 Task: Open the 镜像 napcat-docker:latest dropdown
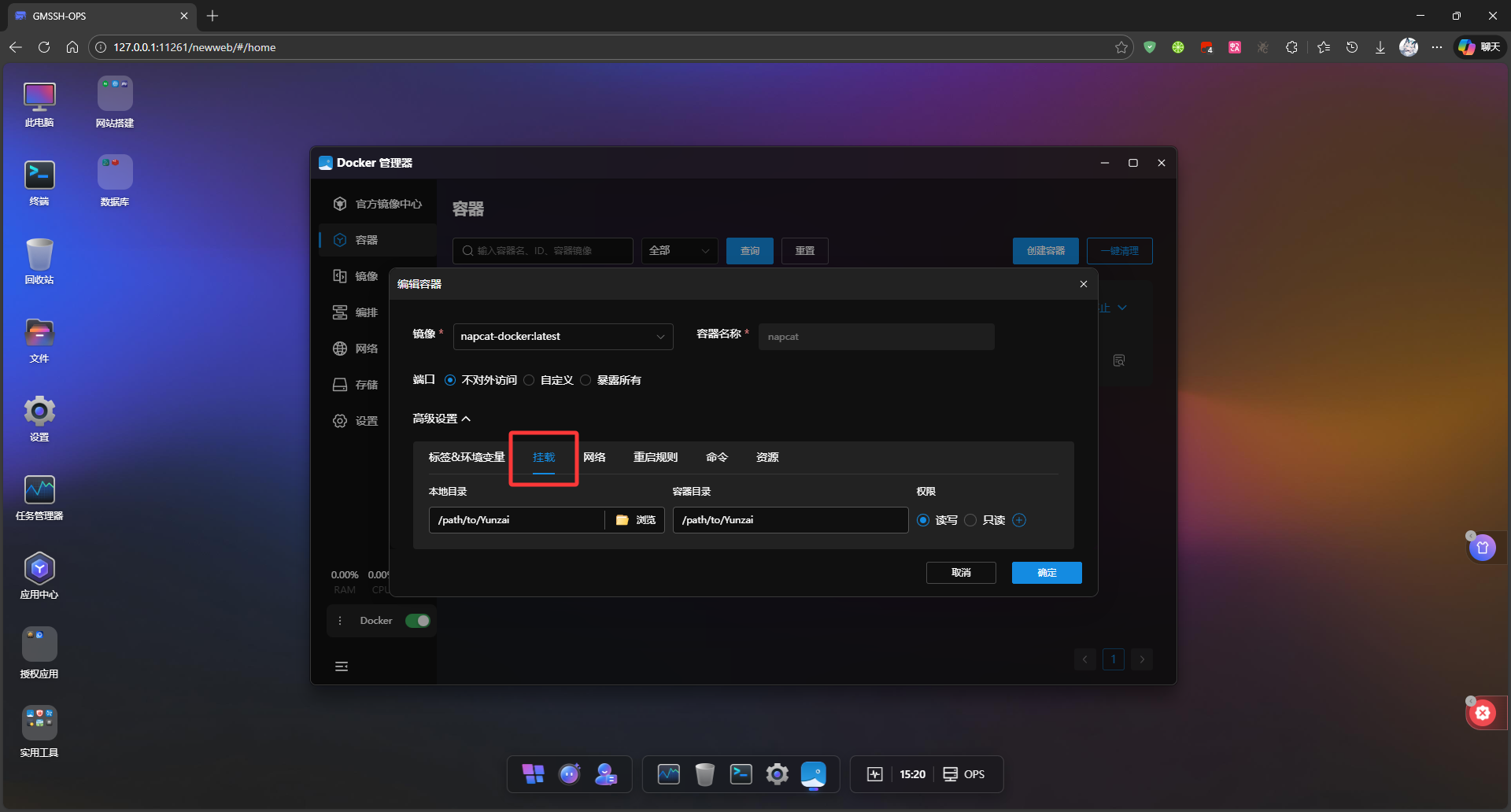[x=563, y=337]
